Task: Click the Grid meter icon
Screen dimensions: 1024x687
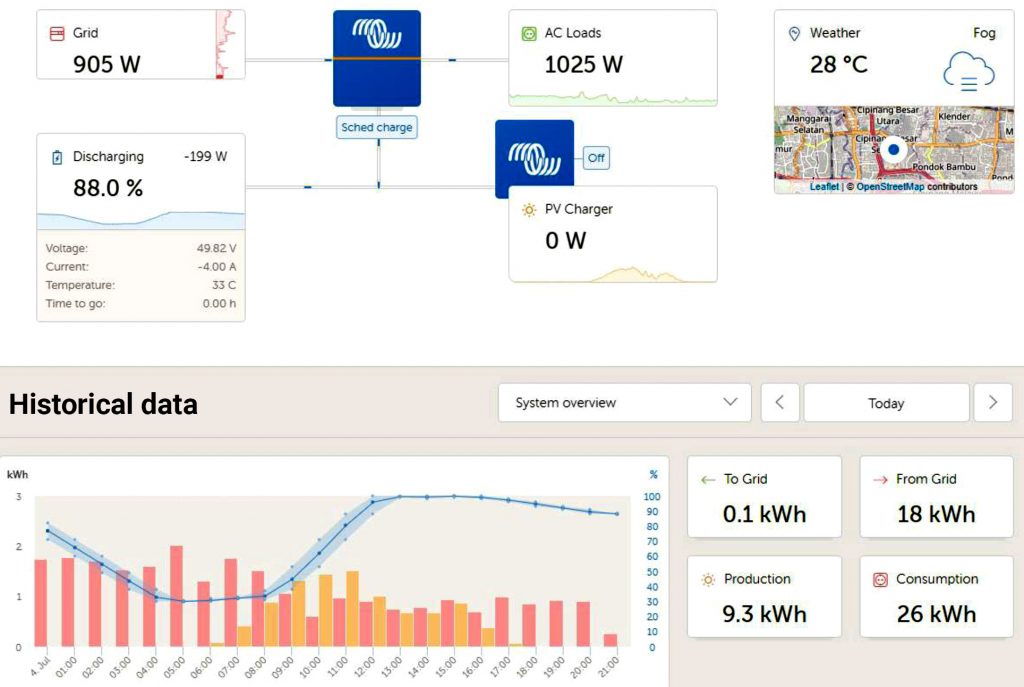Action: coord(57,33)
